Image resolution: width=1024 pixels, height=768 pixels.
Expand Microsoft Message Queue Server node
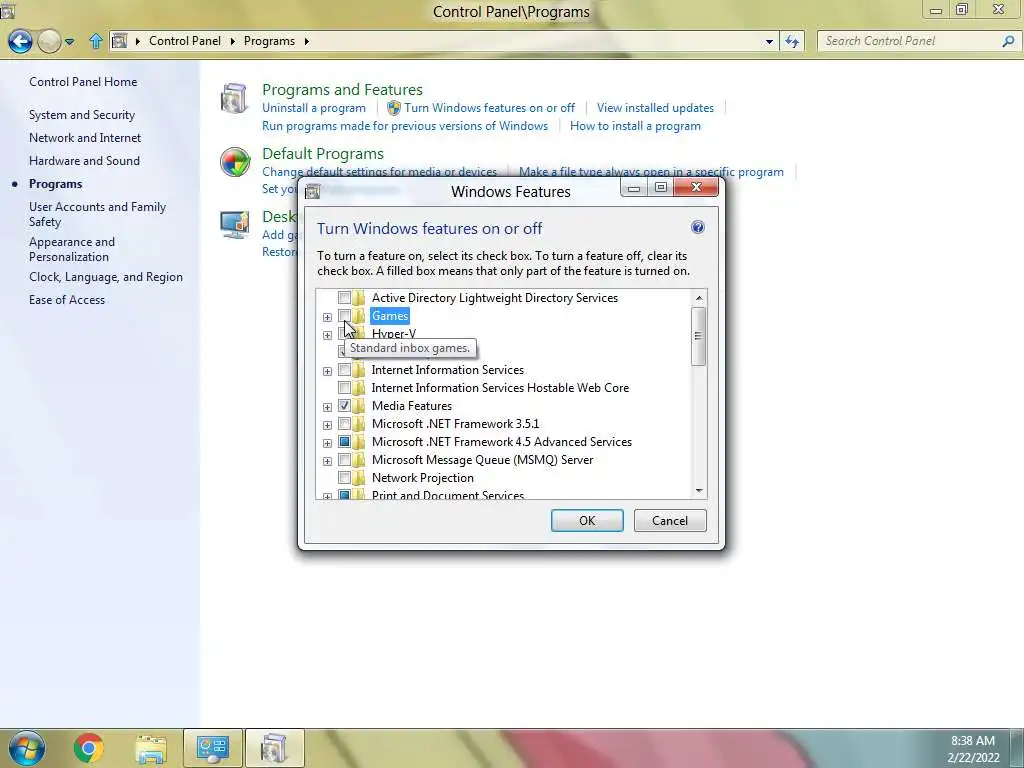(x=327, y=461)
